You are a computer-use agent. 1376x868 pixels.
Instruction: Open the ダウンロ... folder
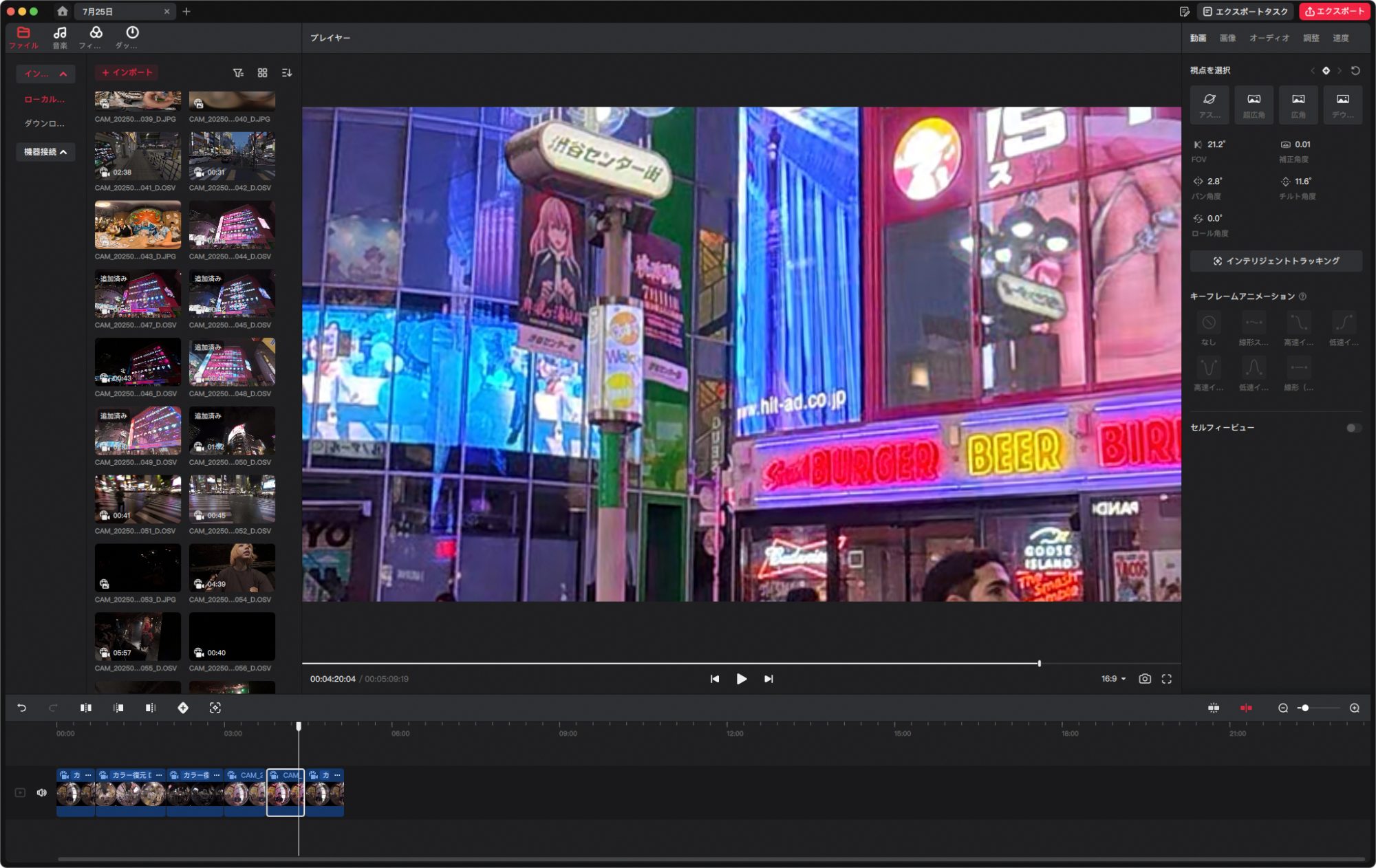(x=44, y=124)
